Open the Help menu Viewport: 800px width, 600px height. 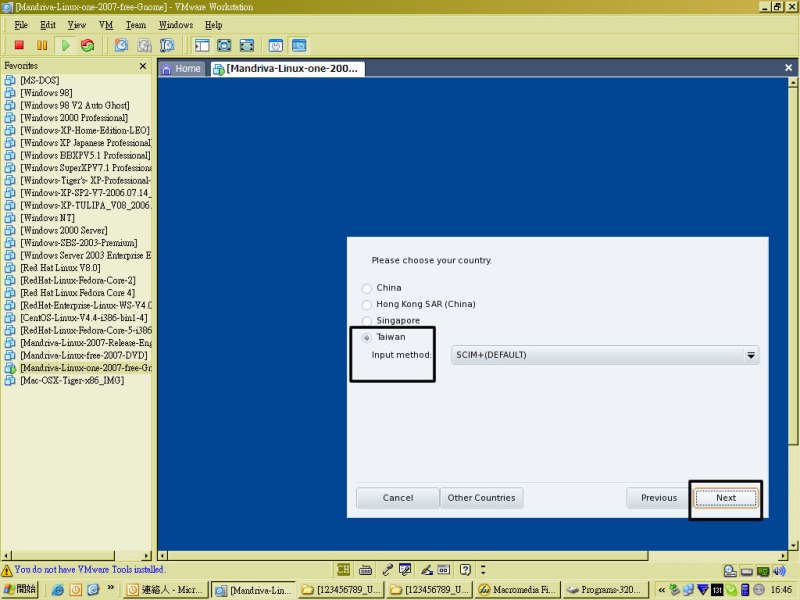(214, 25)
